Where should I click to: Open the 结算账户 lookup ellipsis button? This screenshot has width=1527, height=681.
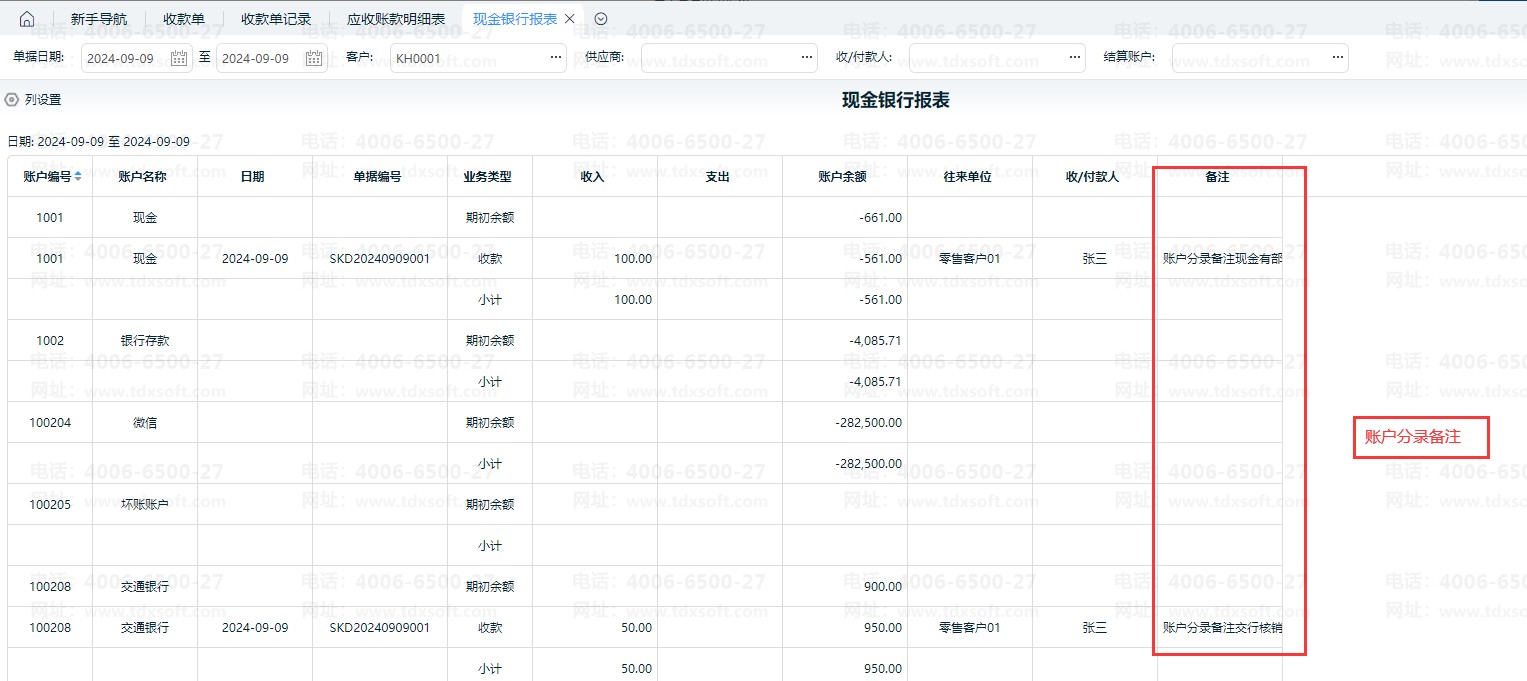[1338, 58]
